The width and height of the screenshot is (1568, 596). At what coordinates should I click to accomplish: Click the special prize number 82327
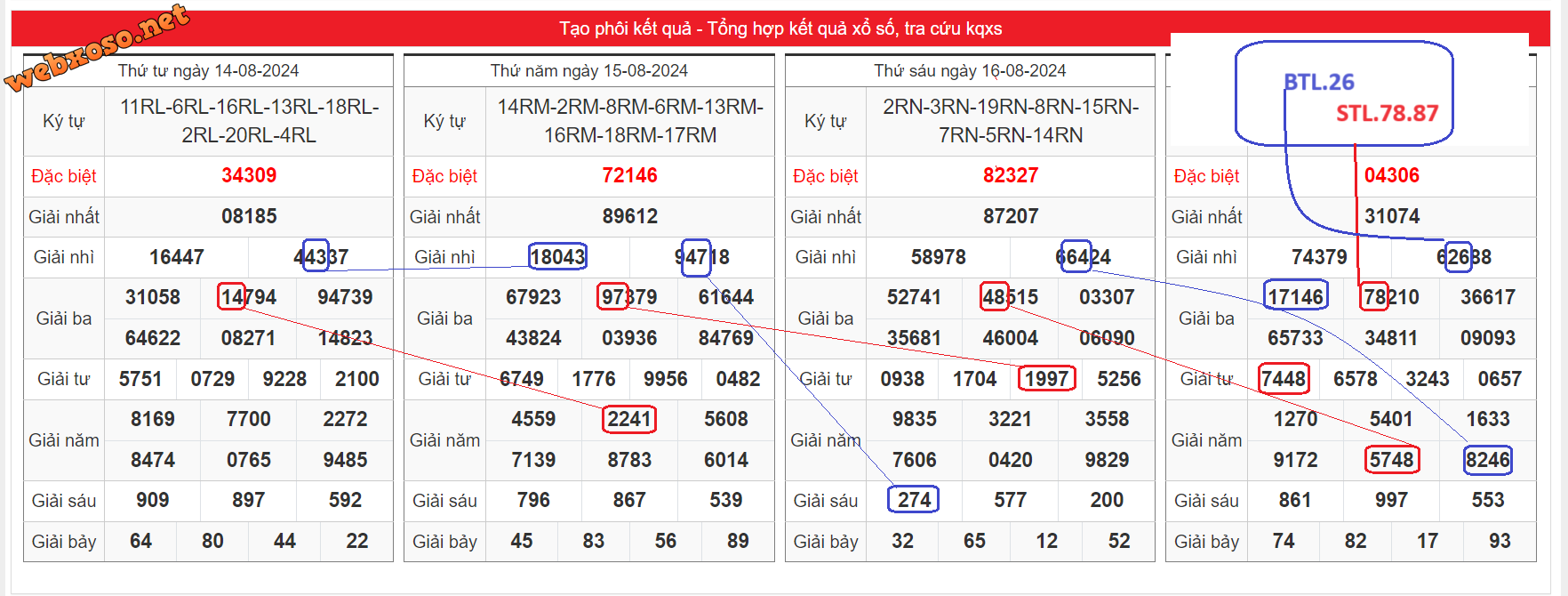tap(1010, 175)
